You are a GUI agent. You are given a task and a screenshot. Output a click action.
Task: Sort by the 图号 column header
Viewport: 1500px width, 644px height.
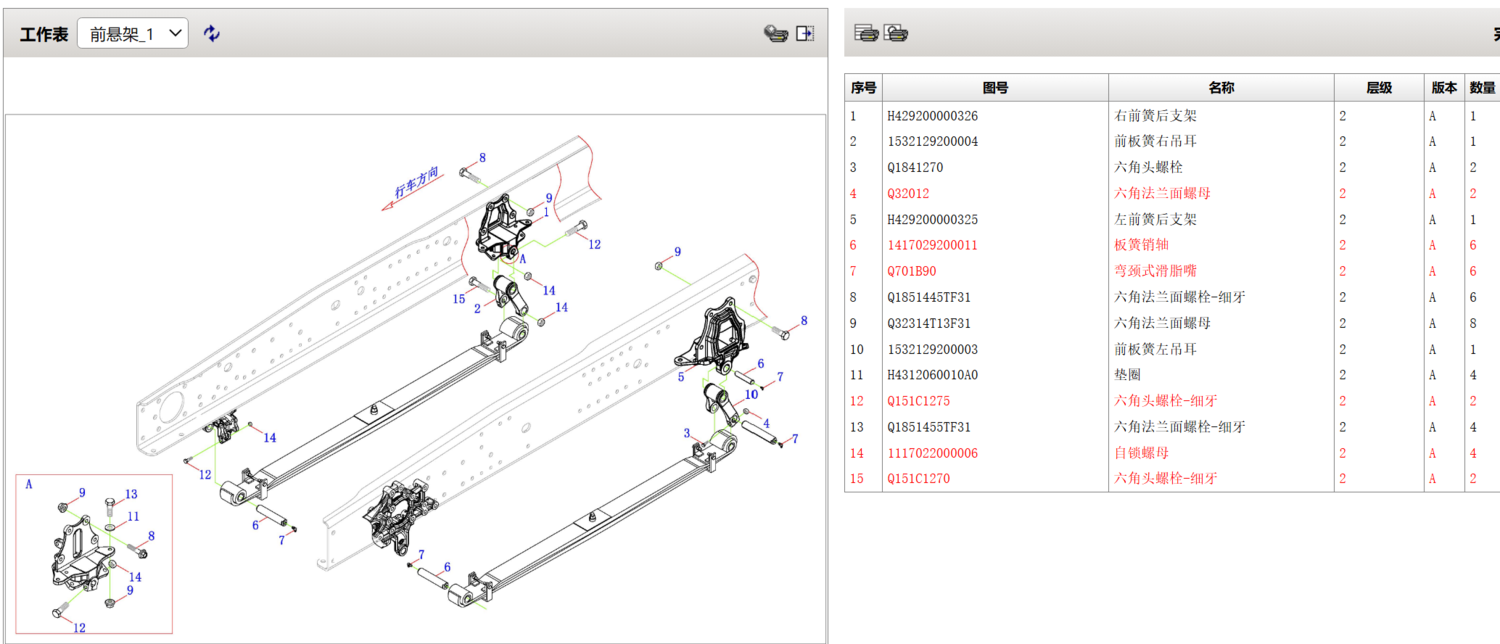995,88
